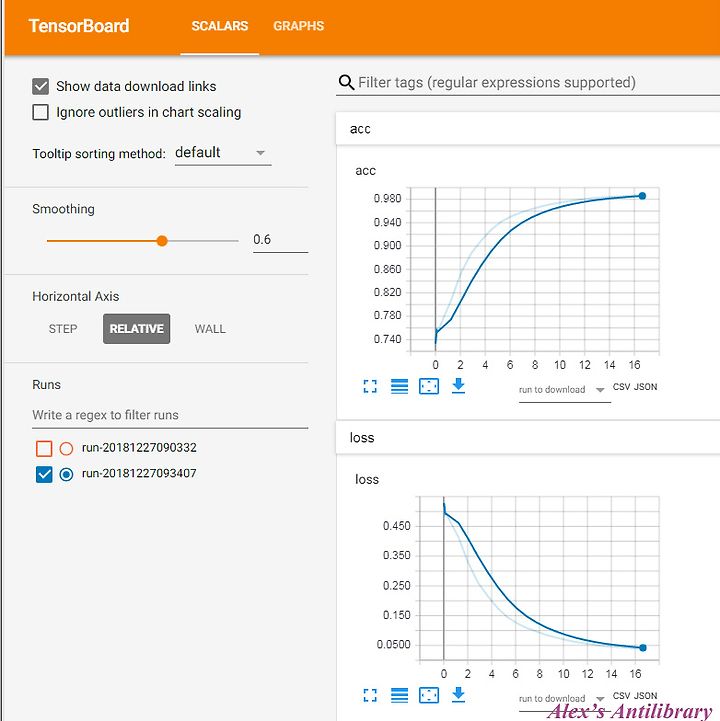Click the Smoothing value field 0.6
The width and height of the screenshot is (720, 721).
[x=280, y=240]
